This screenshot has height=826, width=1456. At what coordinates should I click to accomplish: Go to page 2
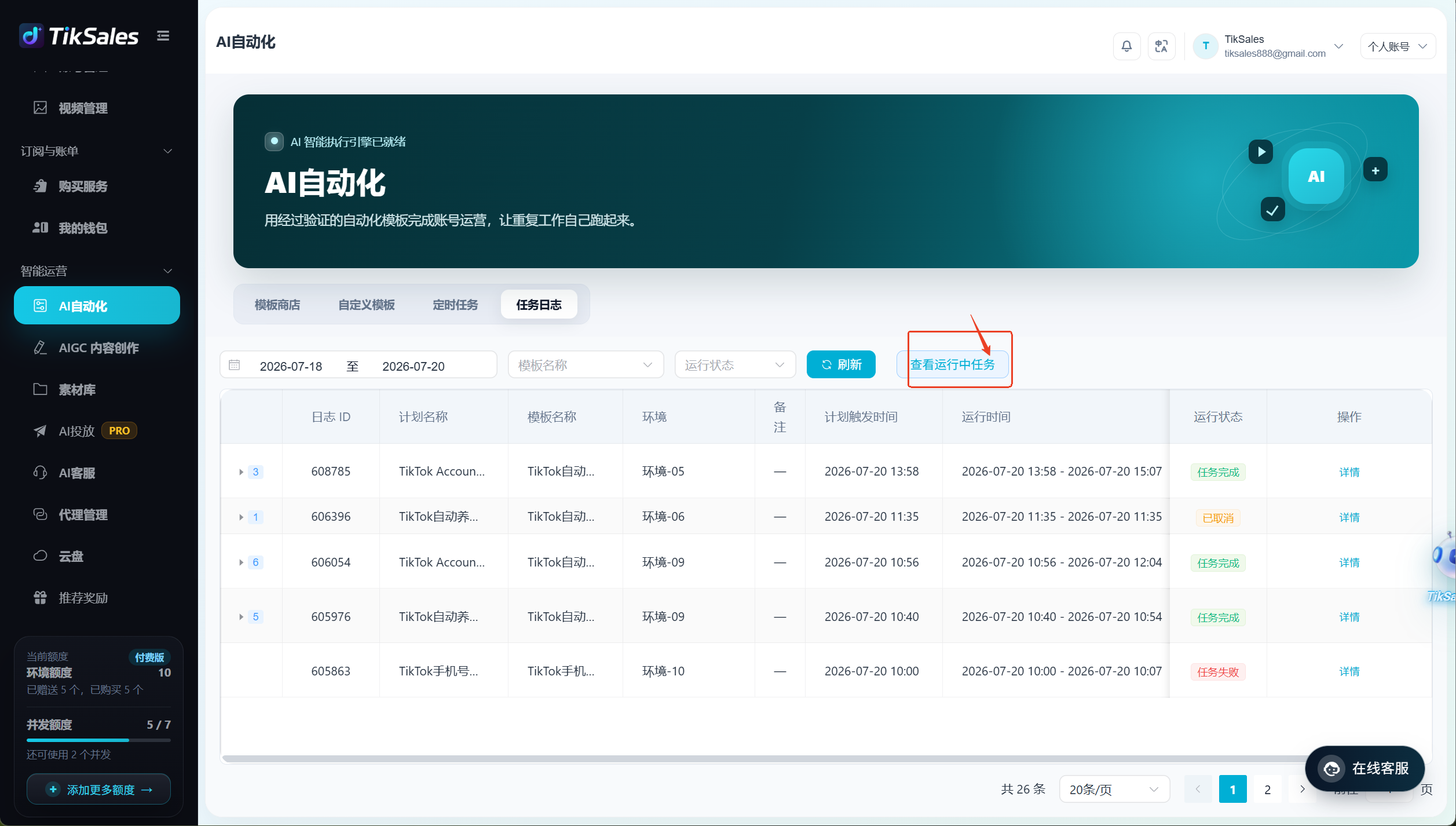coord(1267,790)
